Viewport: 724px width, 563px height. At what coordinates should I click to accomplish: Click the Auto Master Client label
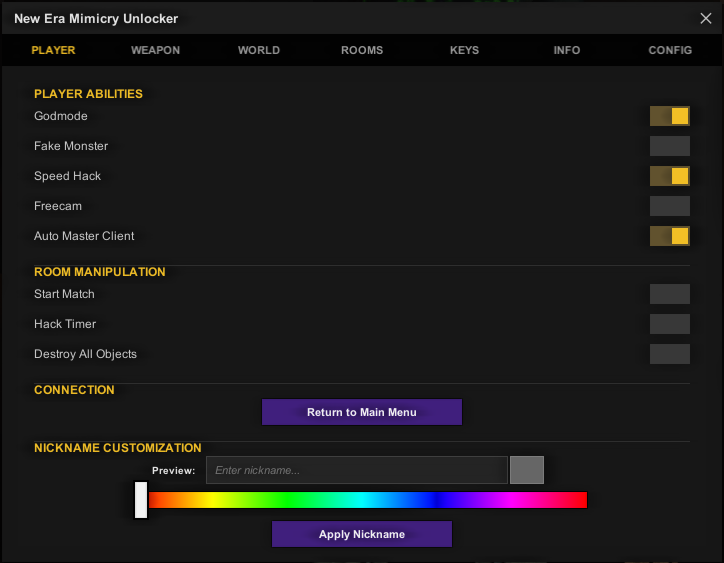[84, 236]
